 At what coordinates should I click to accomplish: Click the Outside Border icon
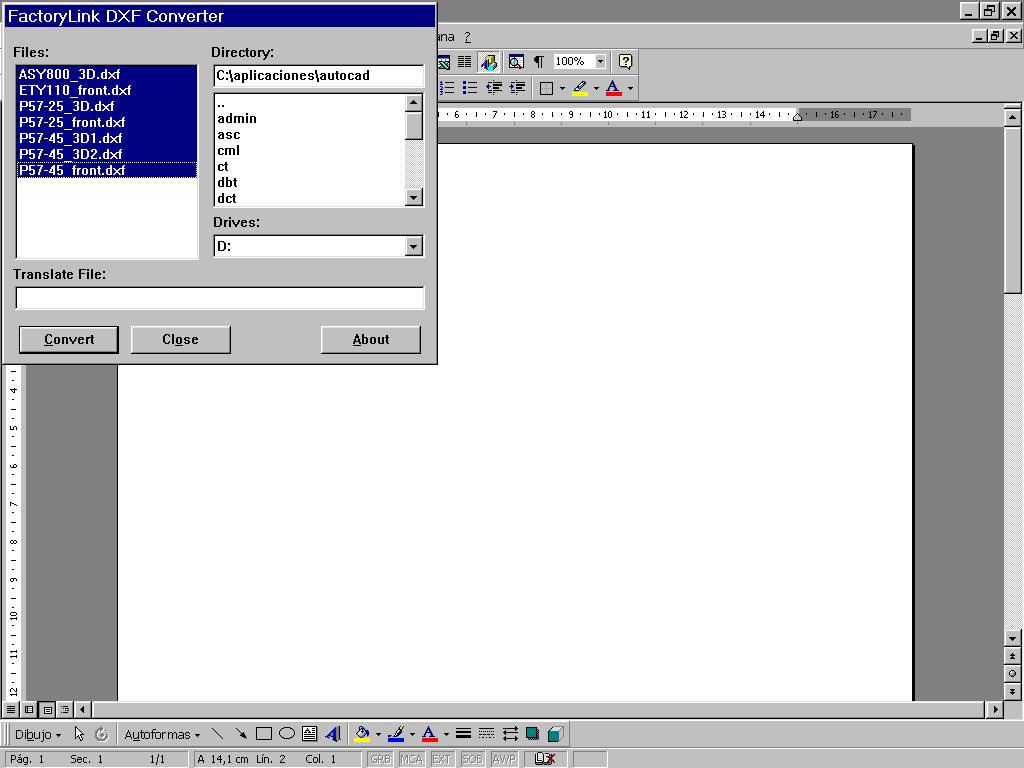(x=547, y=88)
